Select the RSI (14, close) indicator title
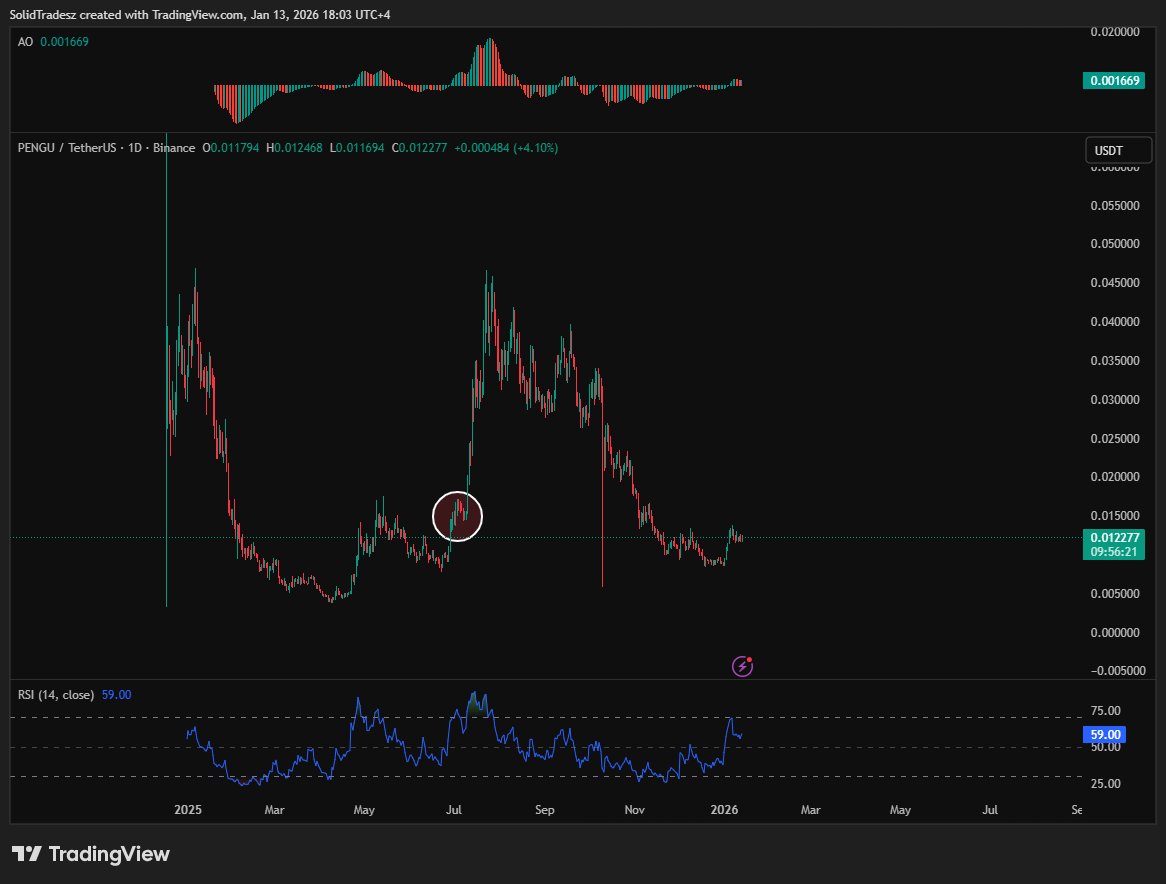The width and height of the screenshot is (1166, 884). pyautogui.click(x=56, y=694)
